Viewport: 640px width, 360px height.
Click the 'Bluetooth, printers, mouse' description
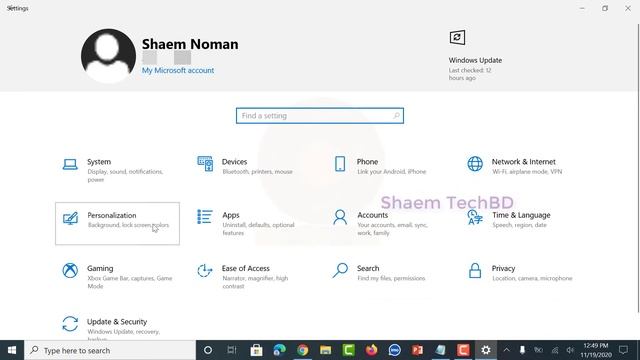(258, 172)
